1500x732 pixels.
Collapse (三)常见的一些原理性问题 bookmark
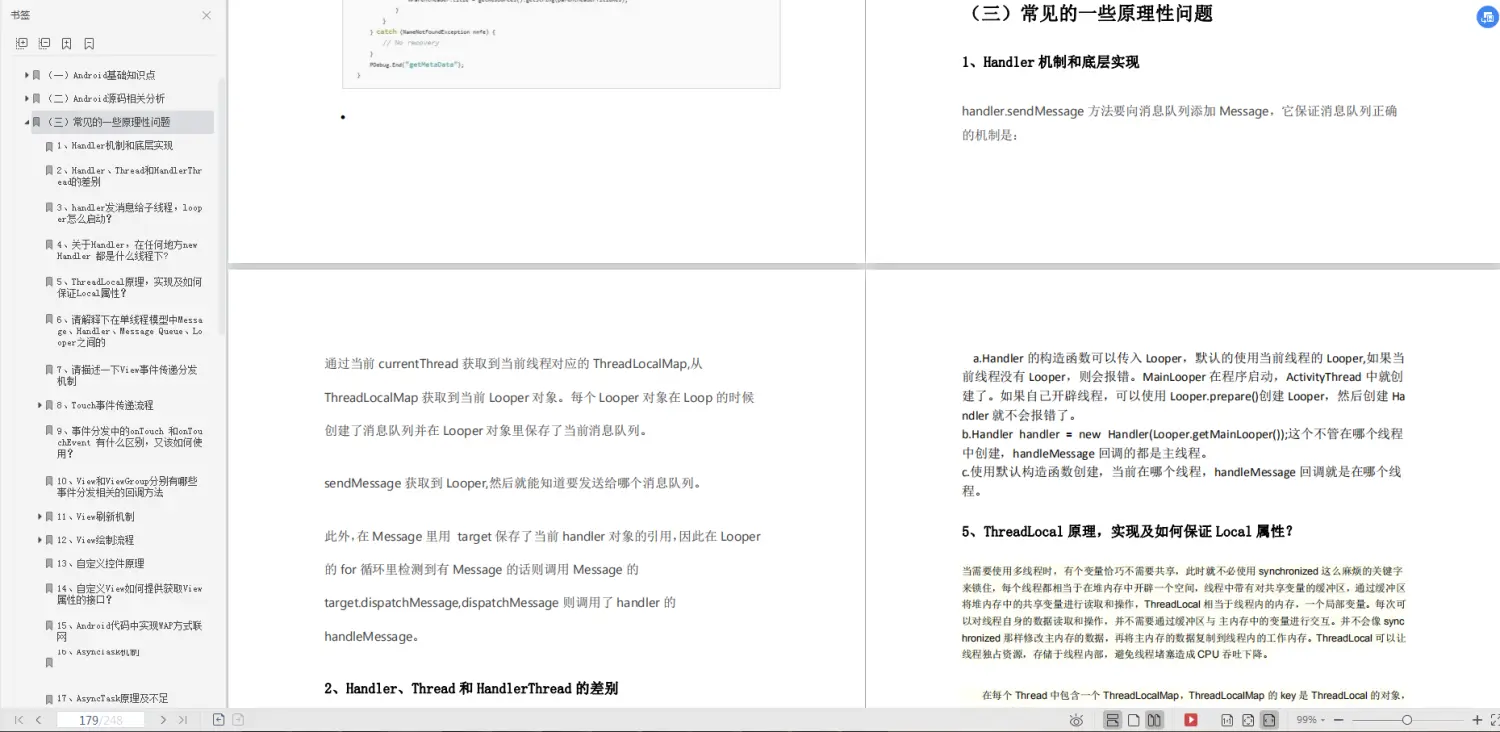pos(27,122)
